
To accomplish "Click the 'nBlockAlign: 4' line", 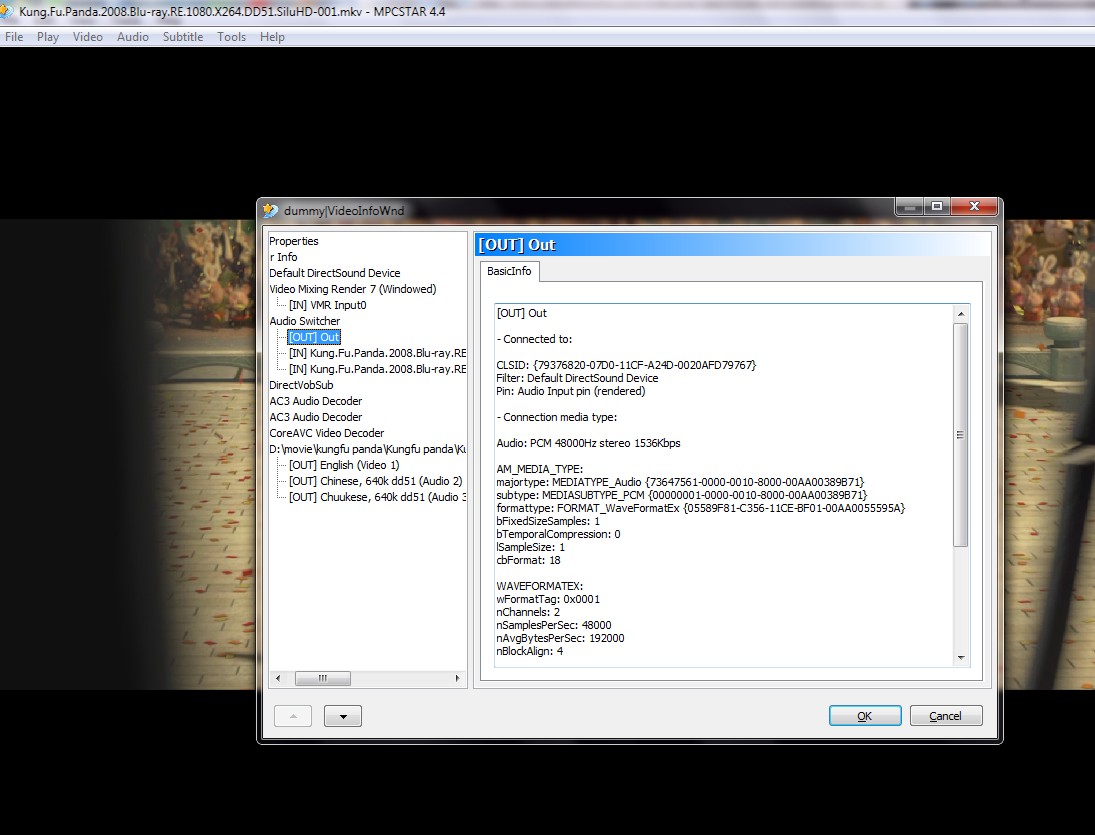I will point(529,651).
